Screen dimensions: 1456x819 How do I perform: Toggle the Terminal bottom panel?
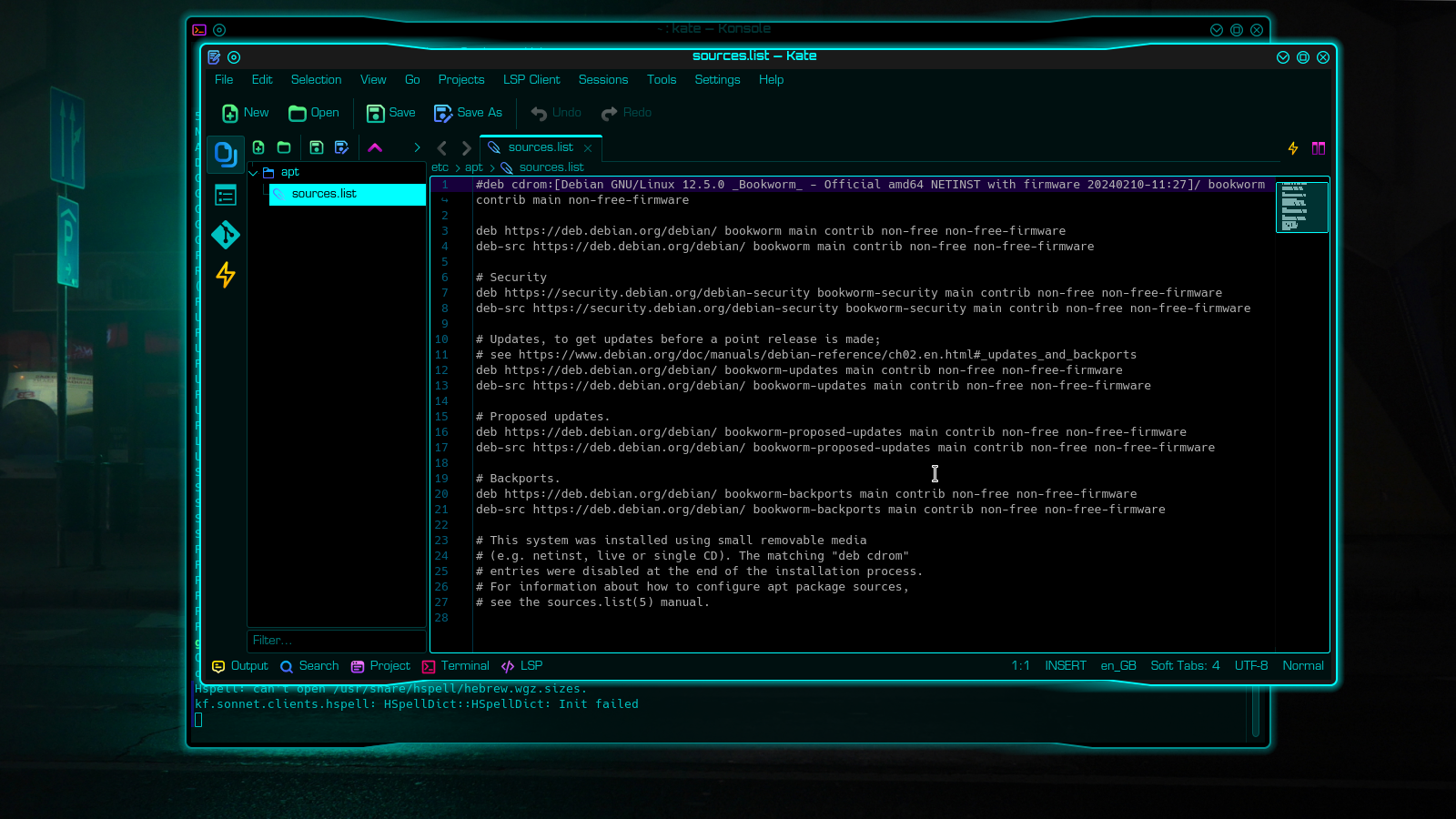coord(456,666)
